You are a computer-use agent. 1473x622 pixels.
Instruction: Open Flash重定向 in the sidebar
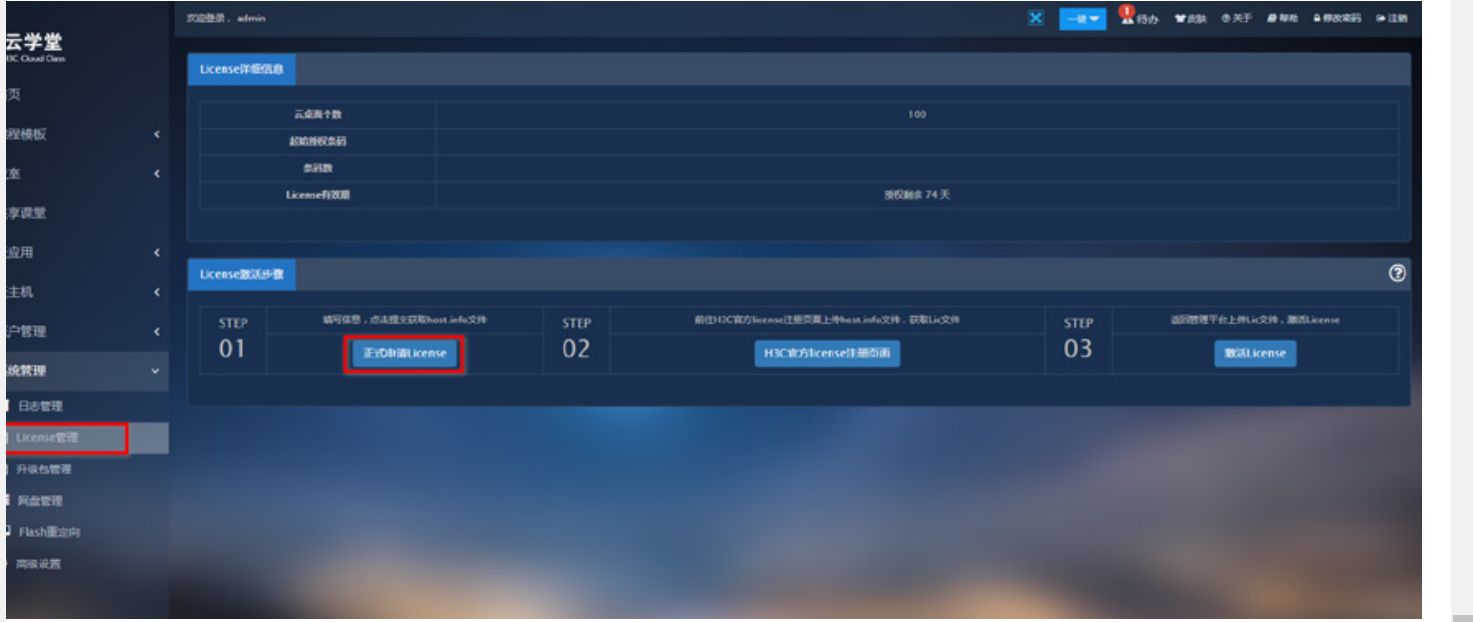(x=49, y=532)
